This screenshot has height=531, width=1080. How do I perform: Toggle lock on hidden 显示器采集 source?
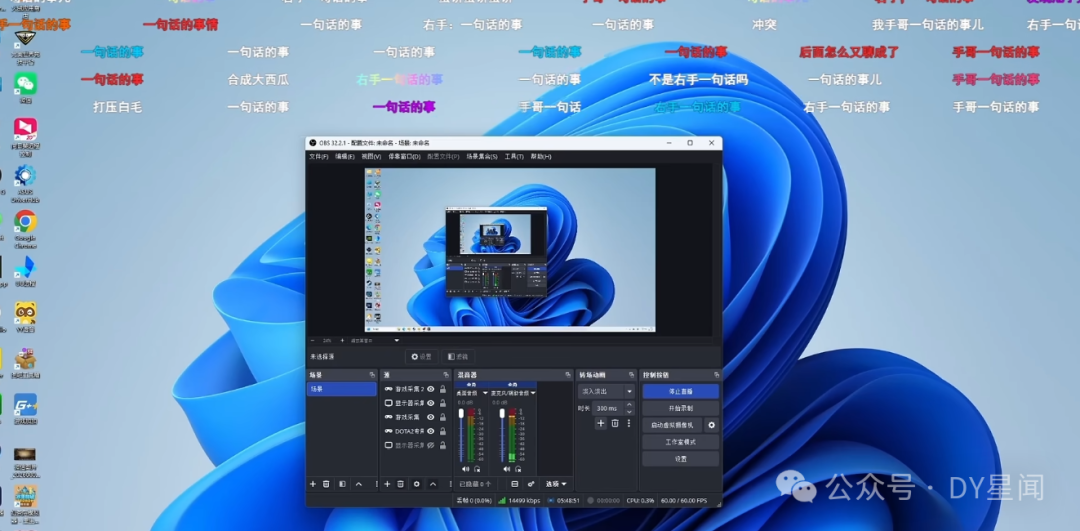(x=443, y=445)
